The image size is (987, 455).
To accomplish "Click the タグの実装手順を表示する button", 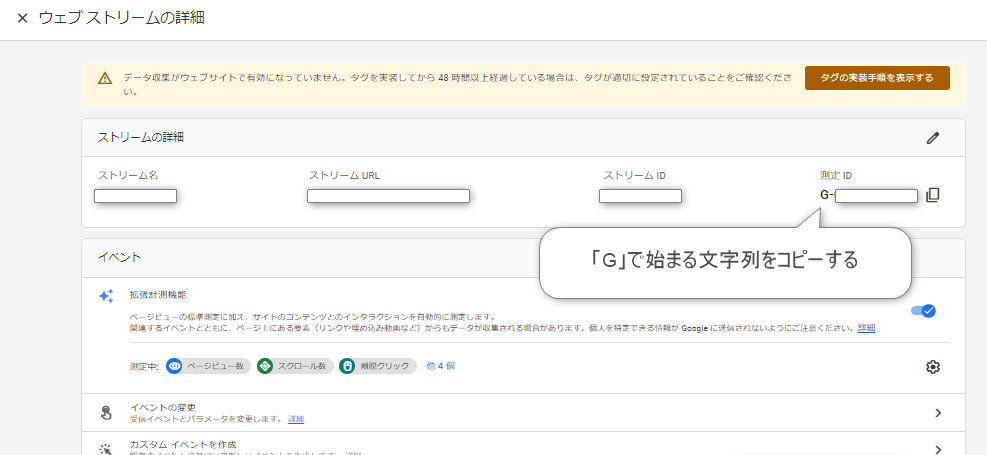I will click(x=877, y=78).
